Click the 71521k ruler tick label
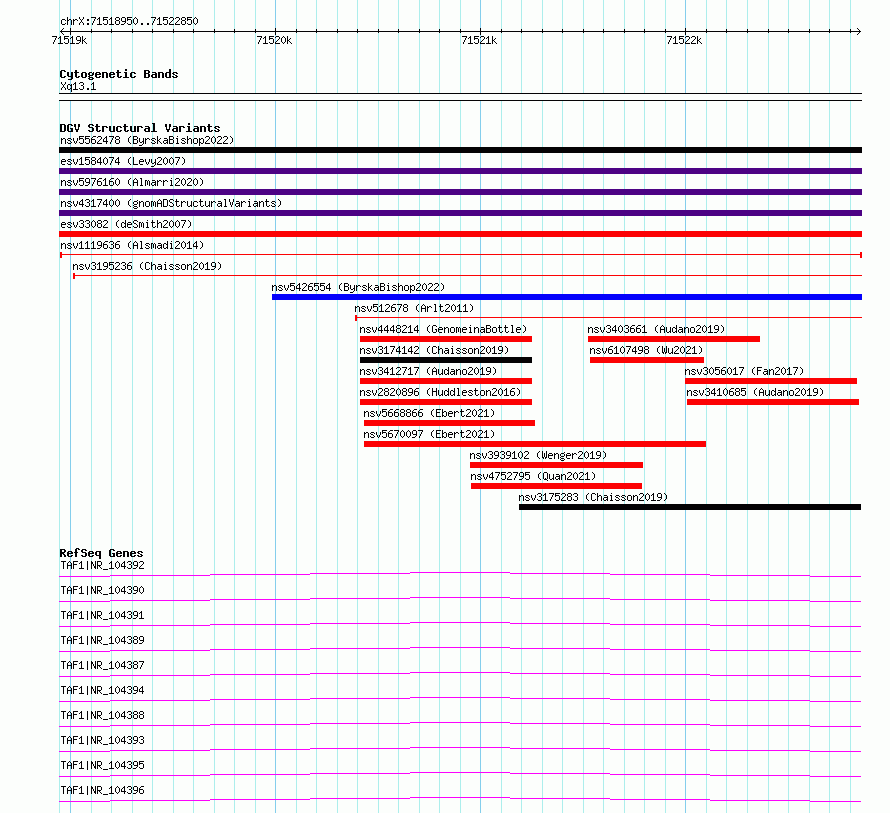Image resolution: width=890 pixels, height=813 pixels. [x=479, y=40]
